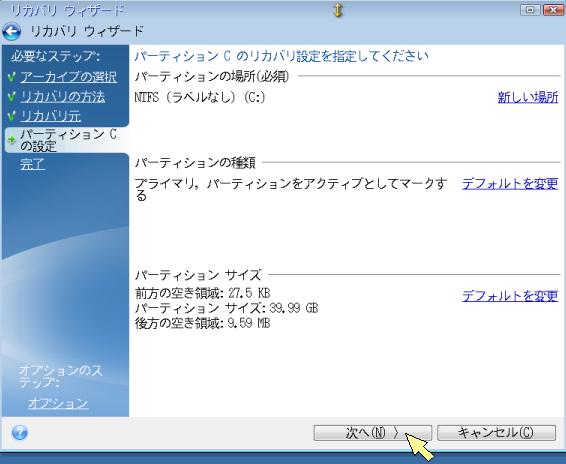The height and width of the screenshot is (464, 566).
Task: Click the green checkmark beside アーカイブの選択
Action: pos(12,77)
